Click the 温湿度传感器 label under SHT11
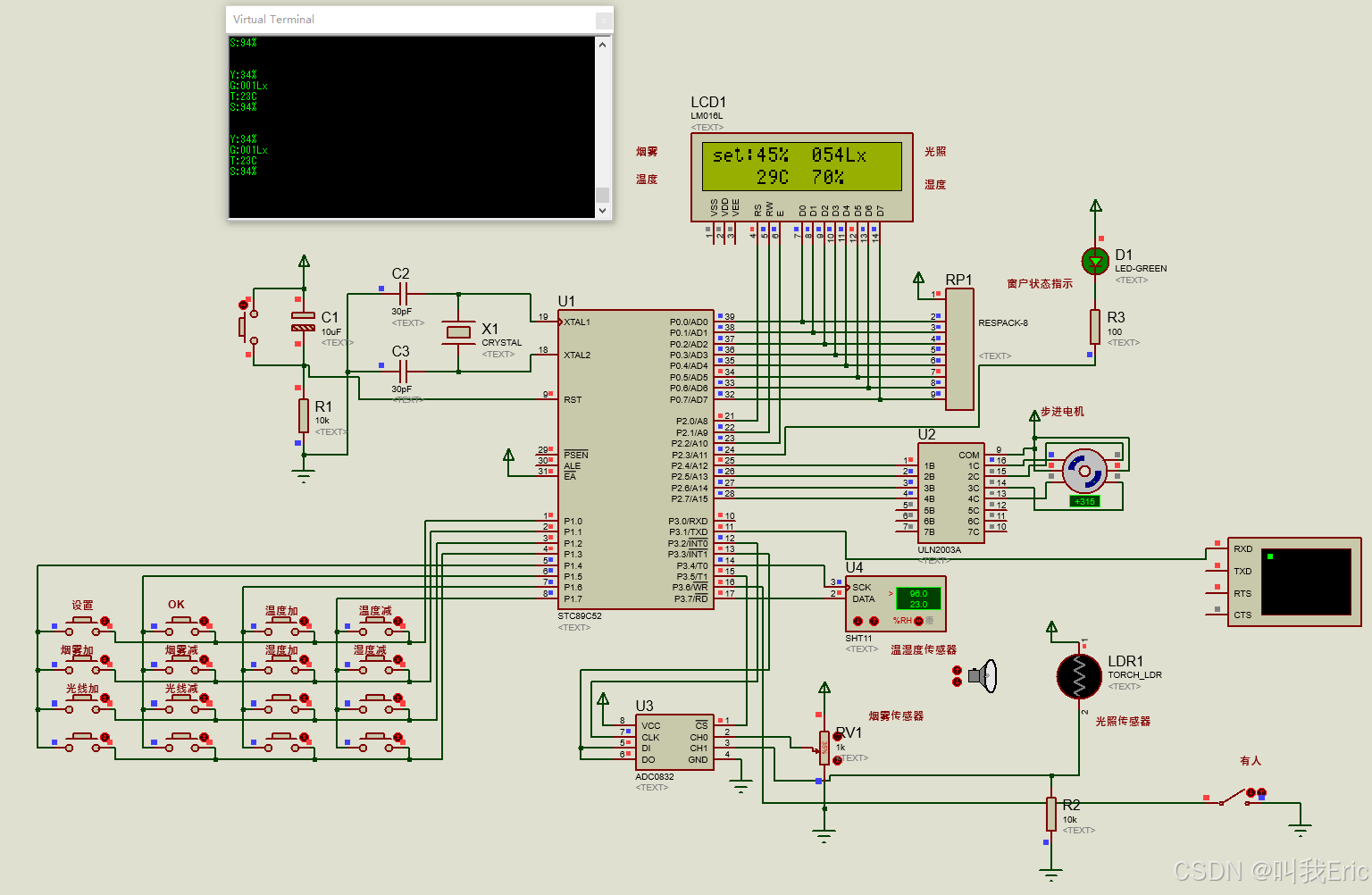1372x895 pixels. [x=924, y=650]
